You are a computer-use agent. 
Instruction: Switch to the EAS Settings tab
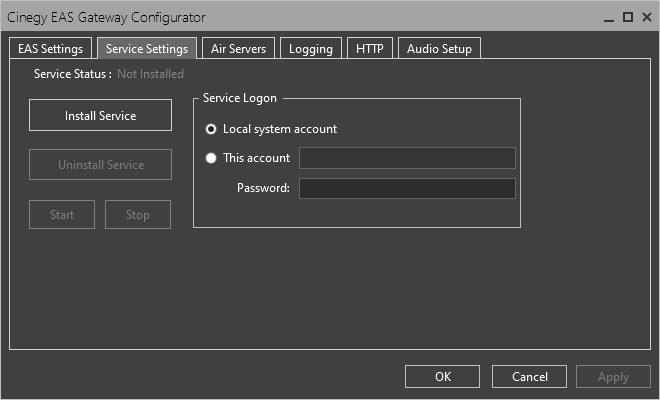pyautogui.click(x=51, y=48)
